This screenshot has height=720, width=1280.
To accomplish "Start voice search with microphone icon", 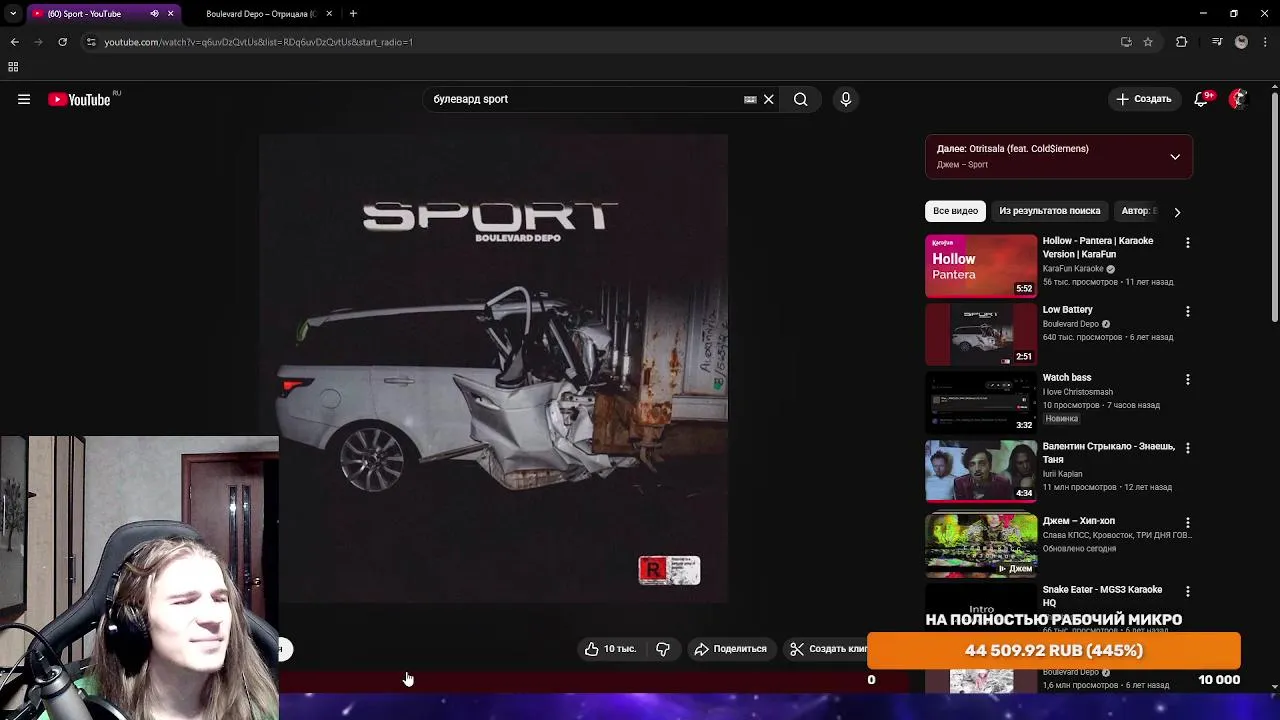I will point(846,99).
